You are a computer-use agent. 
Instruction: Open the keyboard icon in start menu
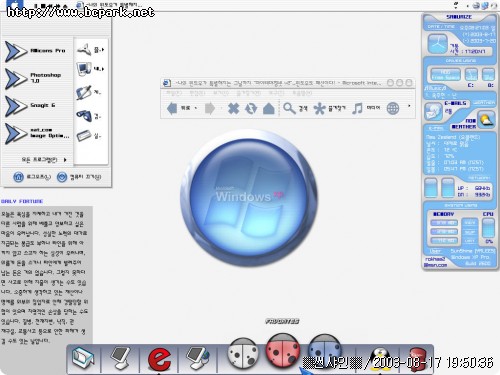pos(84,136)
